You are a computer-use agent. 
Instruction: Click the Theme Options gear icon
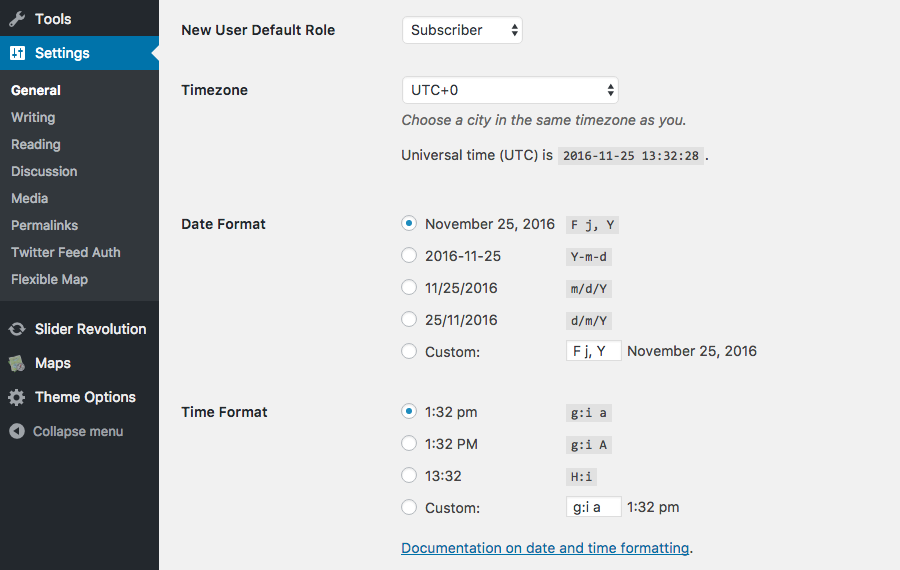pyautogui.click(x=17, y=397)
